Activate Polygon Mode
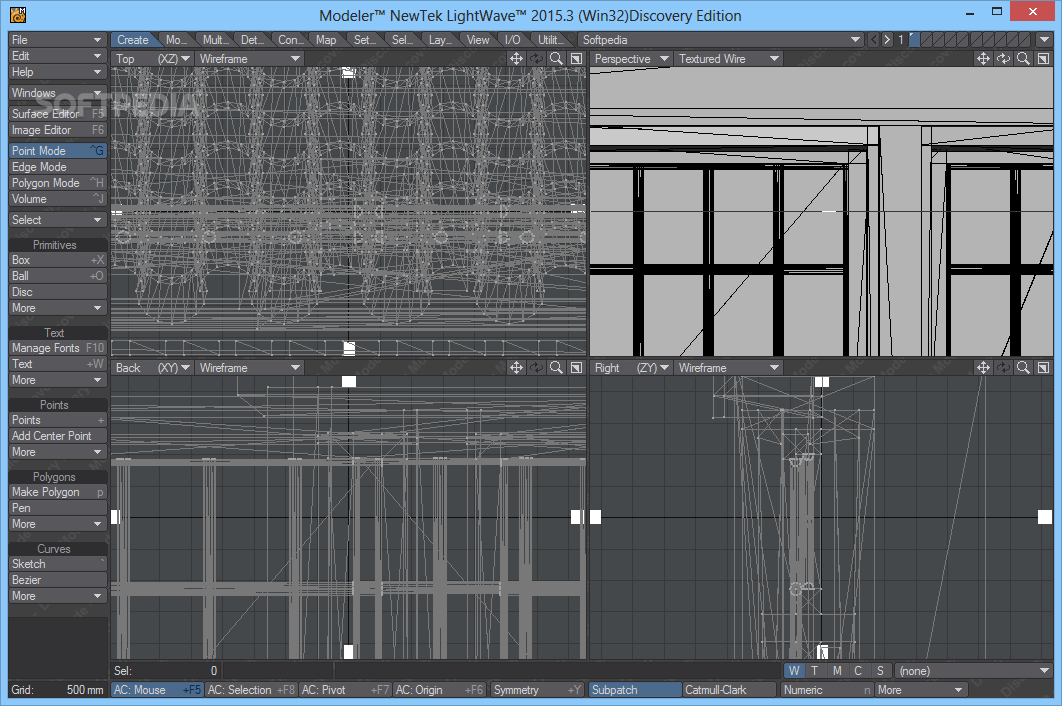This screenshot has height=706, width=1062. click(58, 183)
